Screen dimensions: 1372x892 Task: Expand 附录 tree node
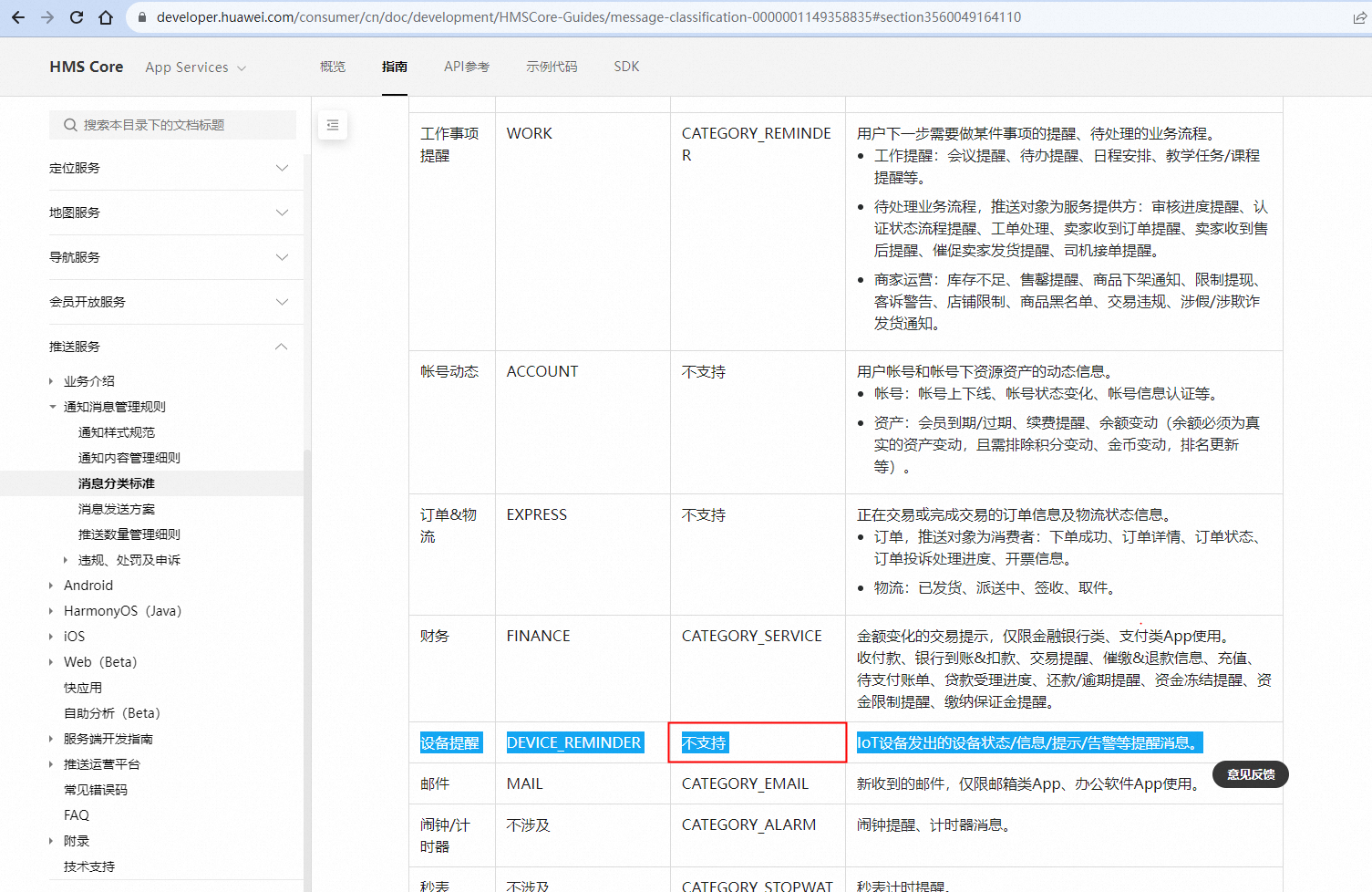52,841
